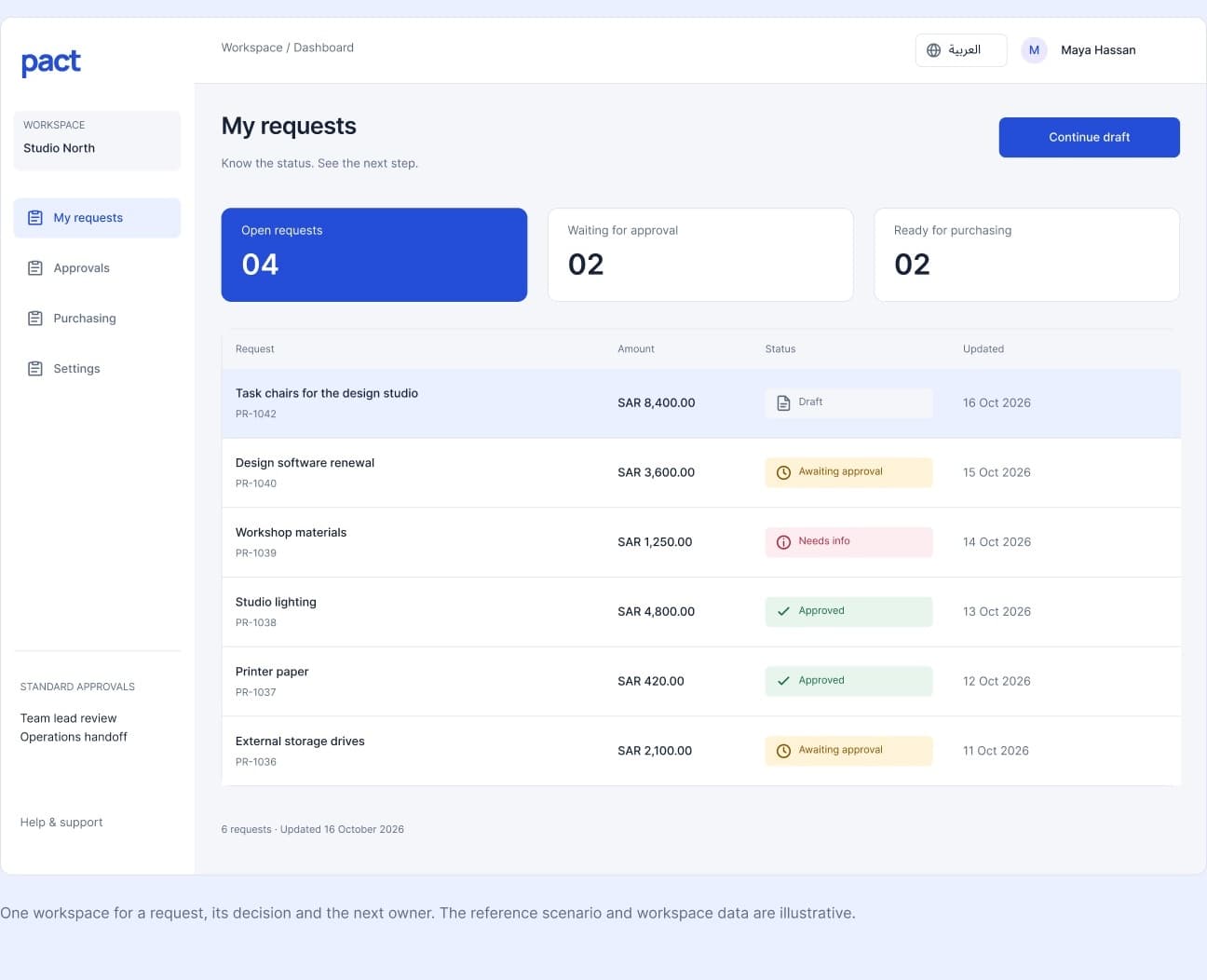The image size is (1207, 980).
Task: Open the Printer paper request
Action: pos(701,682)
